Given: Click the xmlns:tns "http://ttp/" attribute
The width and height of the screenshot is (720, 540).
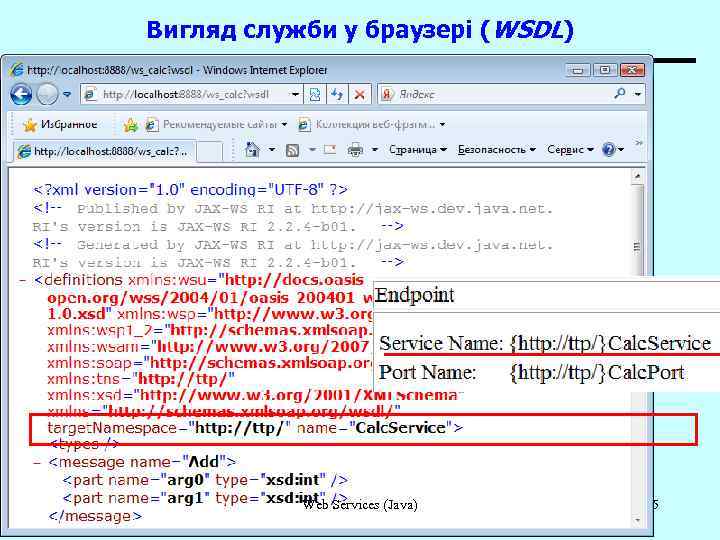Looking at the screenshot, I should pyautogui.click(x=141, y=379).
